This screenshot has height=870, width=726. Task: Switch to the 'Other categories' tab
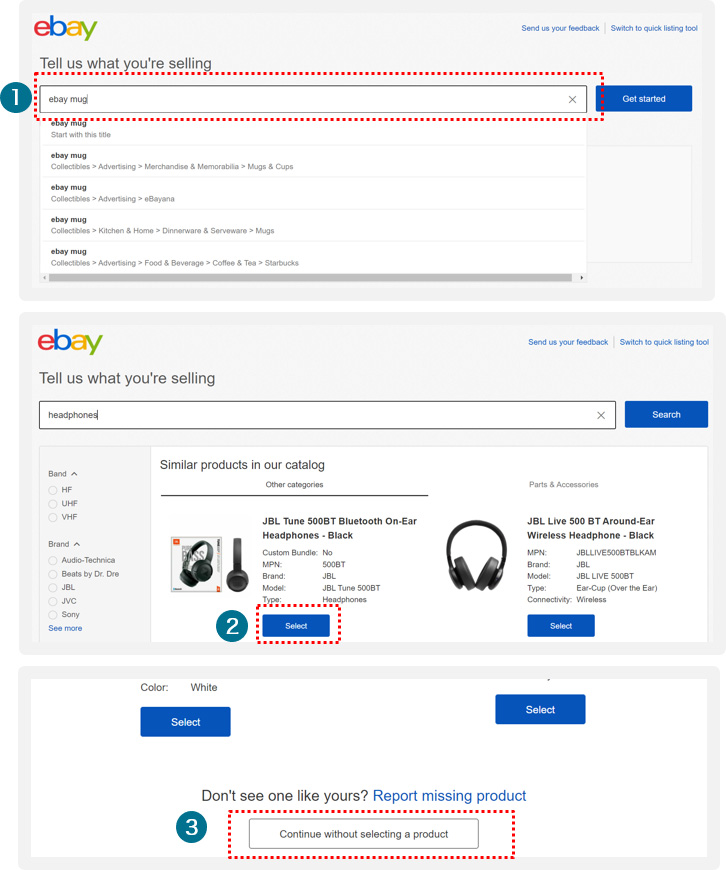(294, 485)
